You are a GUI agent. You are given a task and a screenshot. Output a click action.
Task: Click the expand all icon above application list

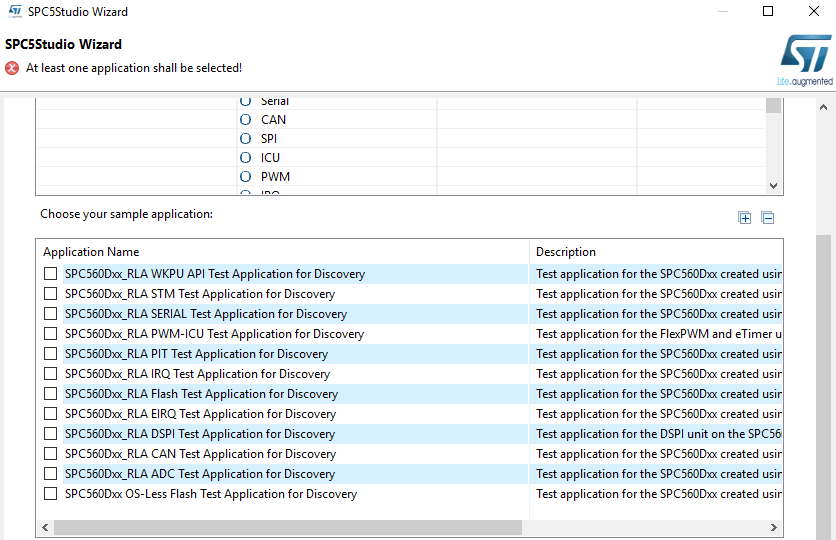745,217
